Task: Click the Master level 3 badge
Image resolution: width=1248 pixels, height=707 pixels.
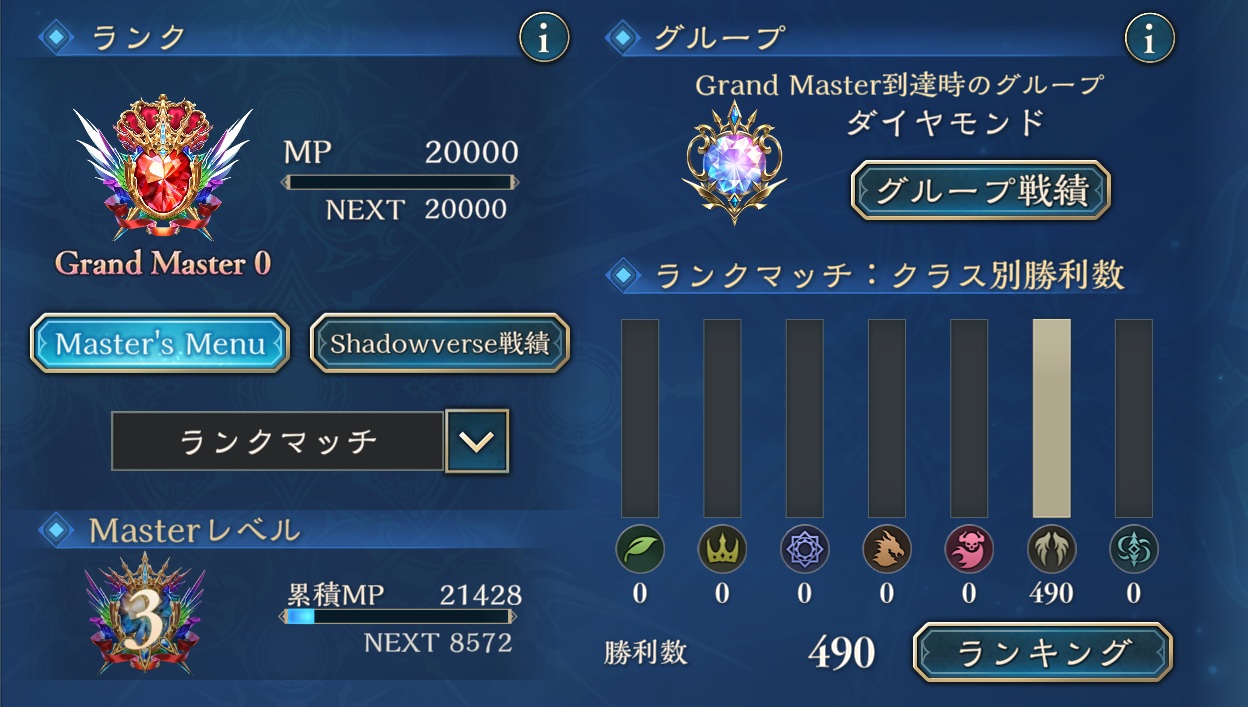Action: coord(146,613)
